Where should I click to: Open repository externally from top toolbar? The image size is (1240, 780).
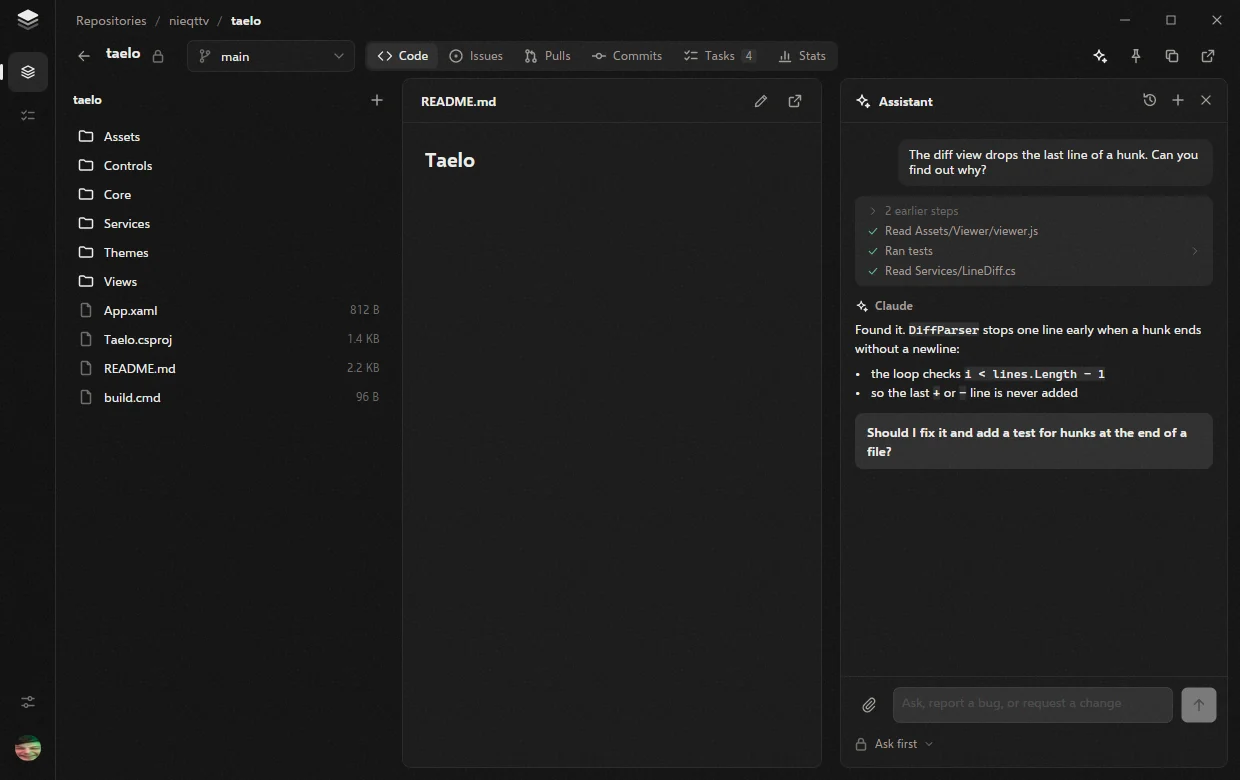pyautogui.click(x=1208, y=56)
